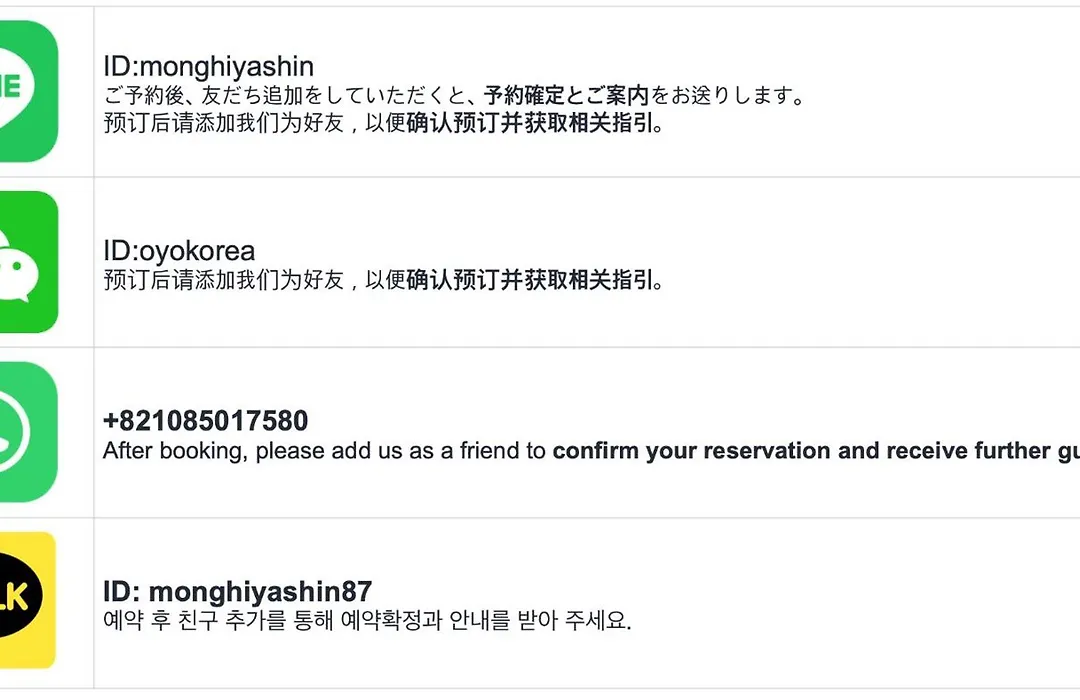
Task: Click bold Chinese text in LINE row
Action: point(534,123)
